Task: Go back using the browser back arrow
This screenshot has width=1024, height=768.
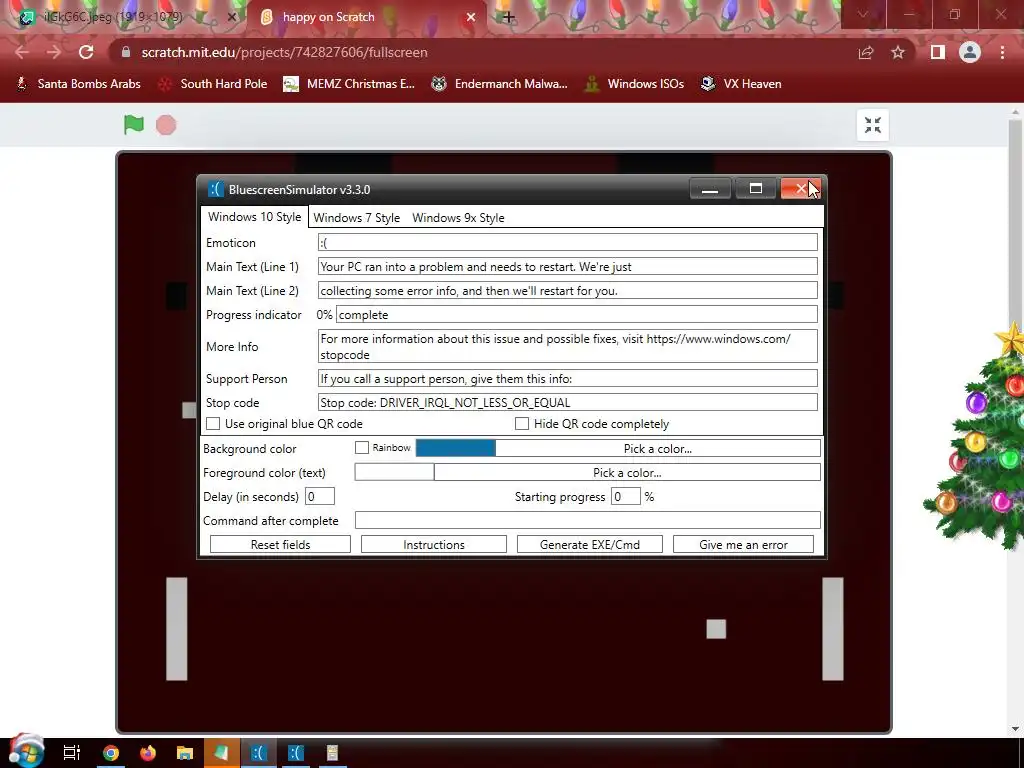Action: 22,52
